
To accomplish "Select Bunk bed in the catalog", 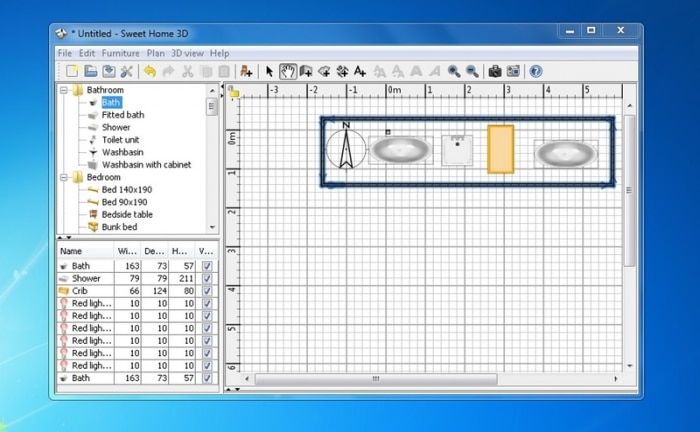I will coord(119,227).
